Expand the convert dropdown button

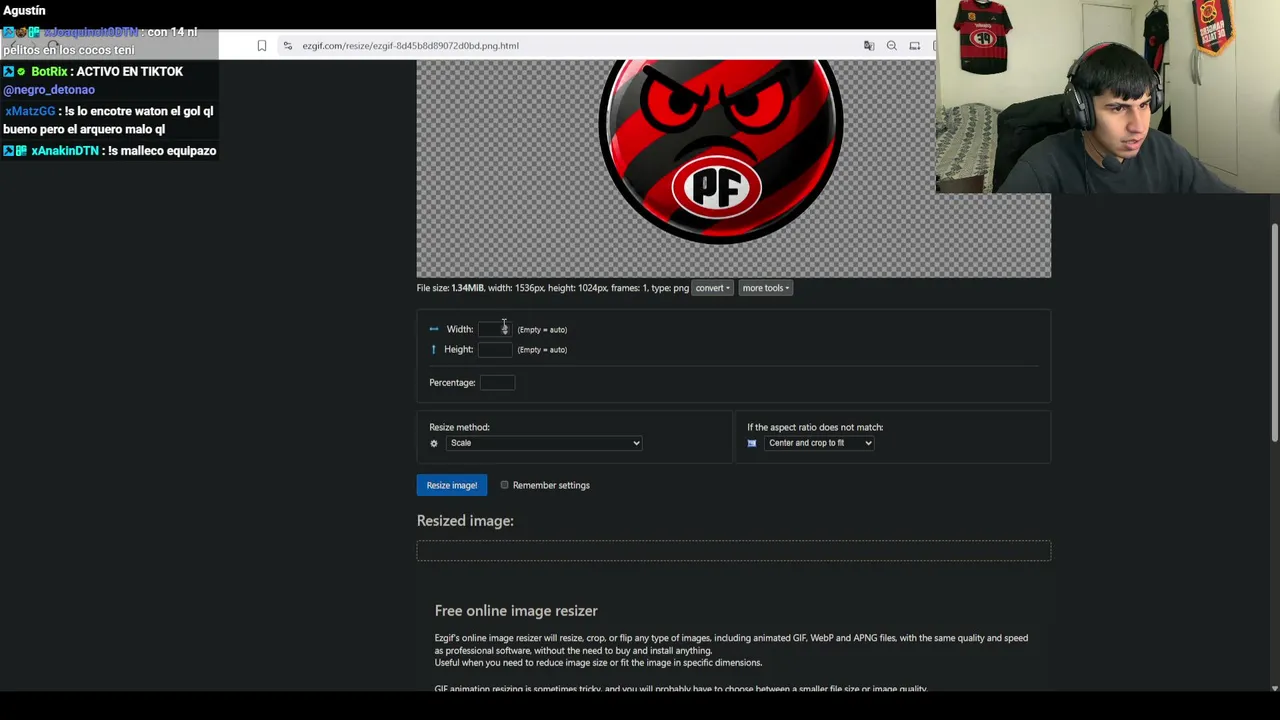[713, 288]
